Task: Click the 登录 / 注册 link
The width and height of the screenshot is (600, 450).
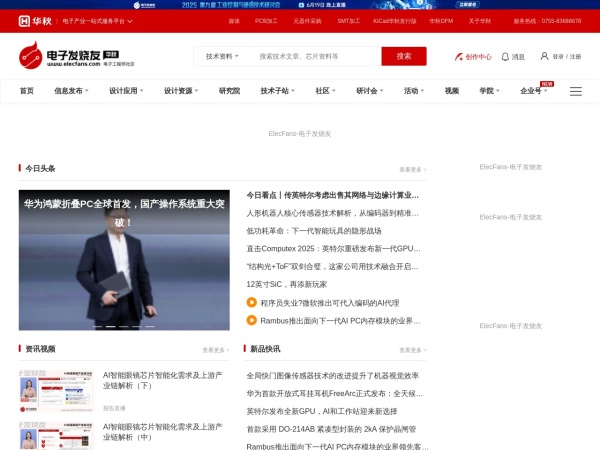Action: [567, 57]
